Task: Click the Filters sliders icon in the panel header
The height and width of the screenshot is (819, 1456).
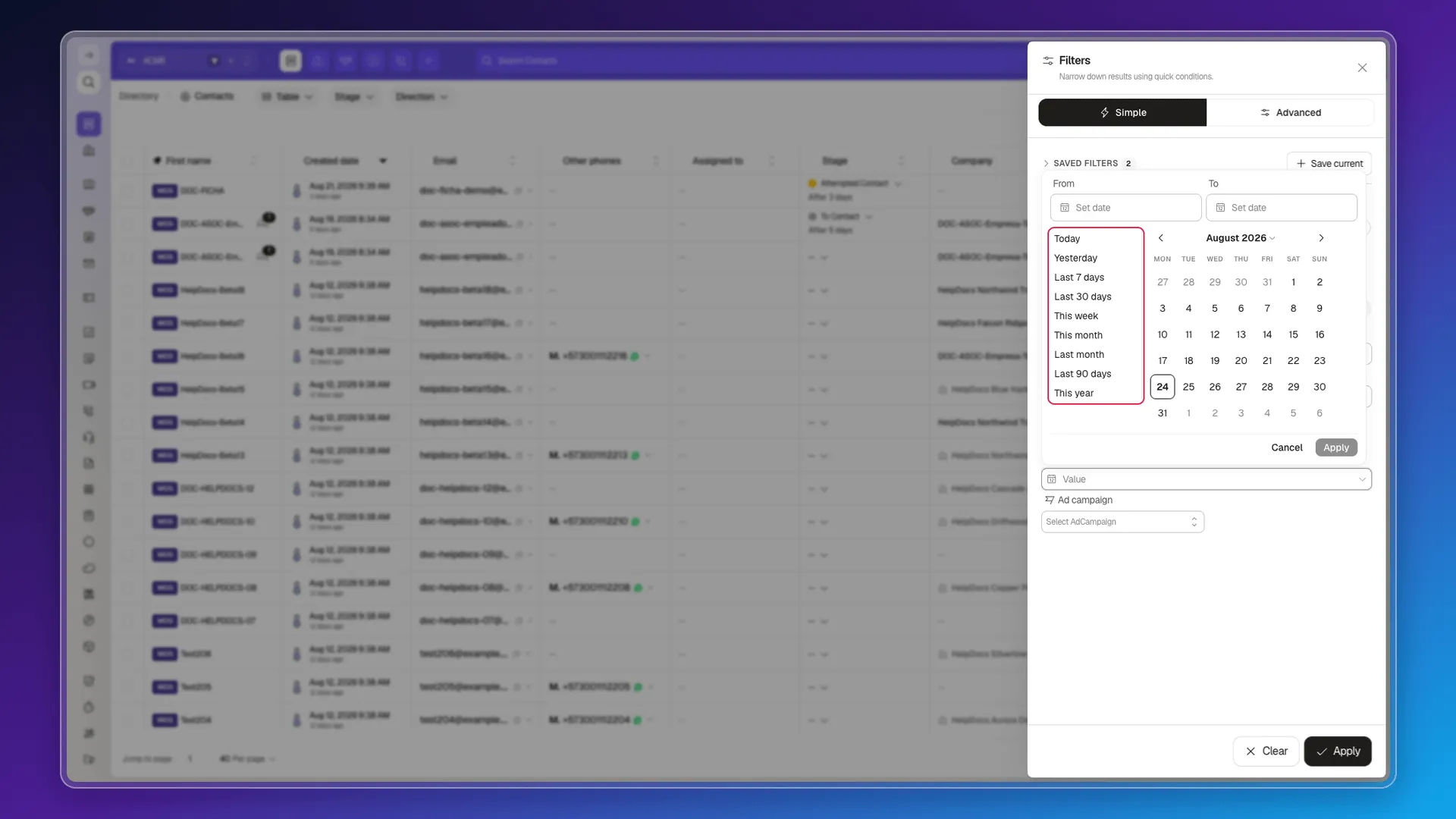Action: point(1048,61)
